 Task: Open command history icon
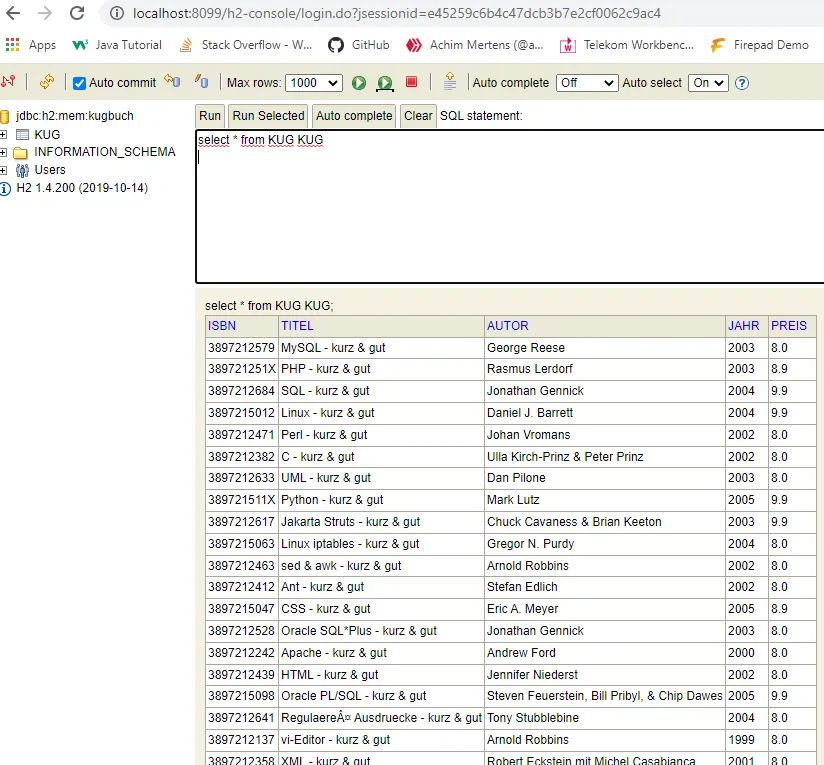[450, 81]
